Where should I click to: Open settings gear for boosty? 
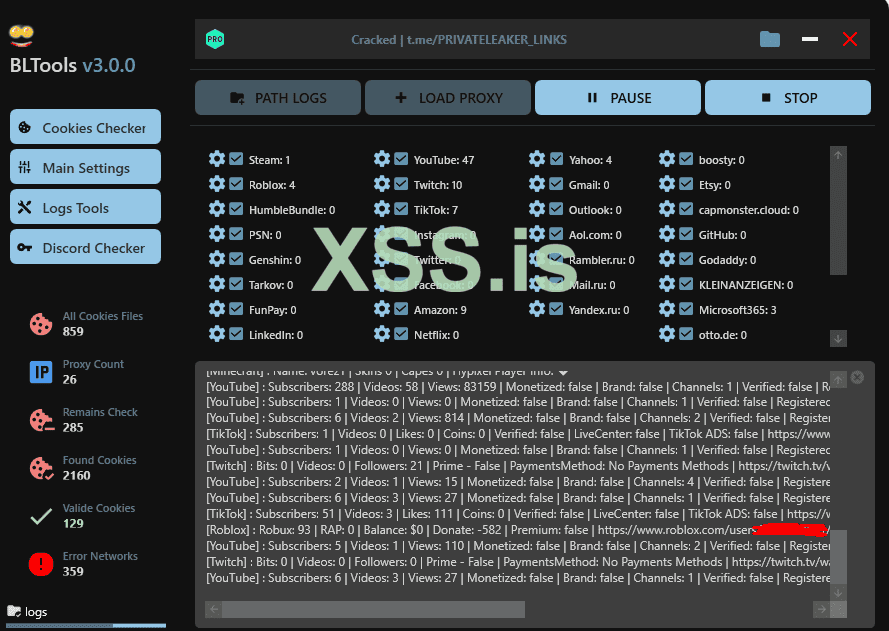point(667,159)
